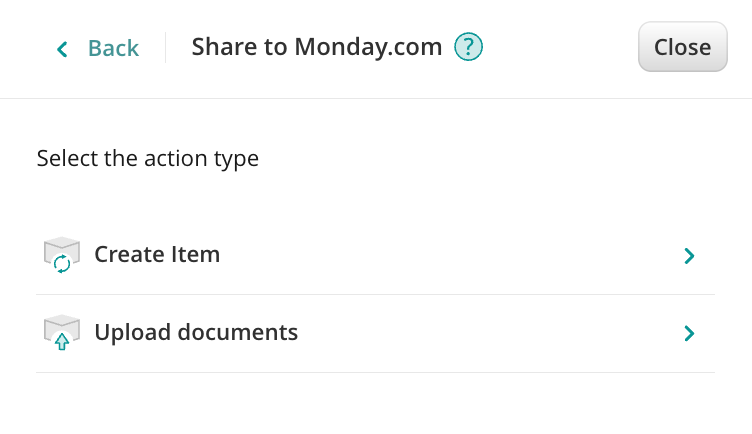Click blank header area left of Close

(x=560, y=48)
